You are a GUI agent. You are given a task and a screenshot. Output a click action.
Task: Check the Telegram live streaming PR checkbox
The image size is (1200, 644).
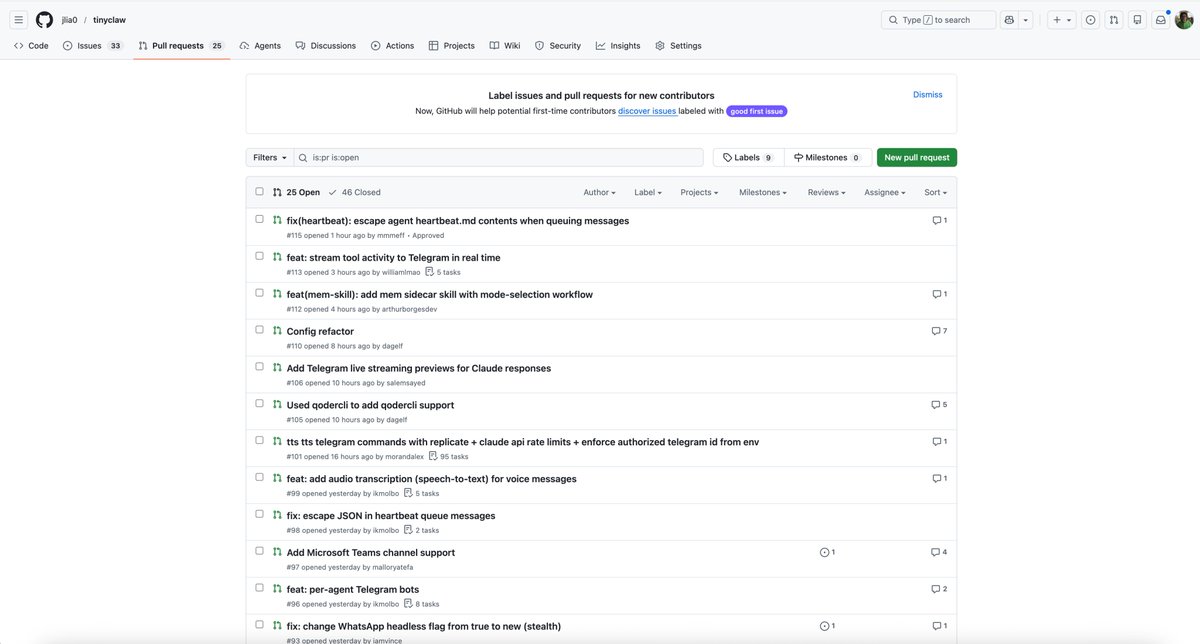[x=259, y=367]
